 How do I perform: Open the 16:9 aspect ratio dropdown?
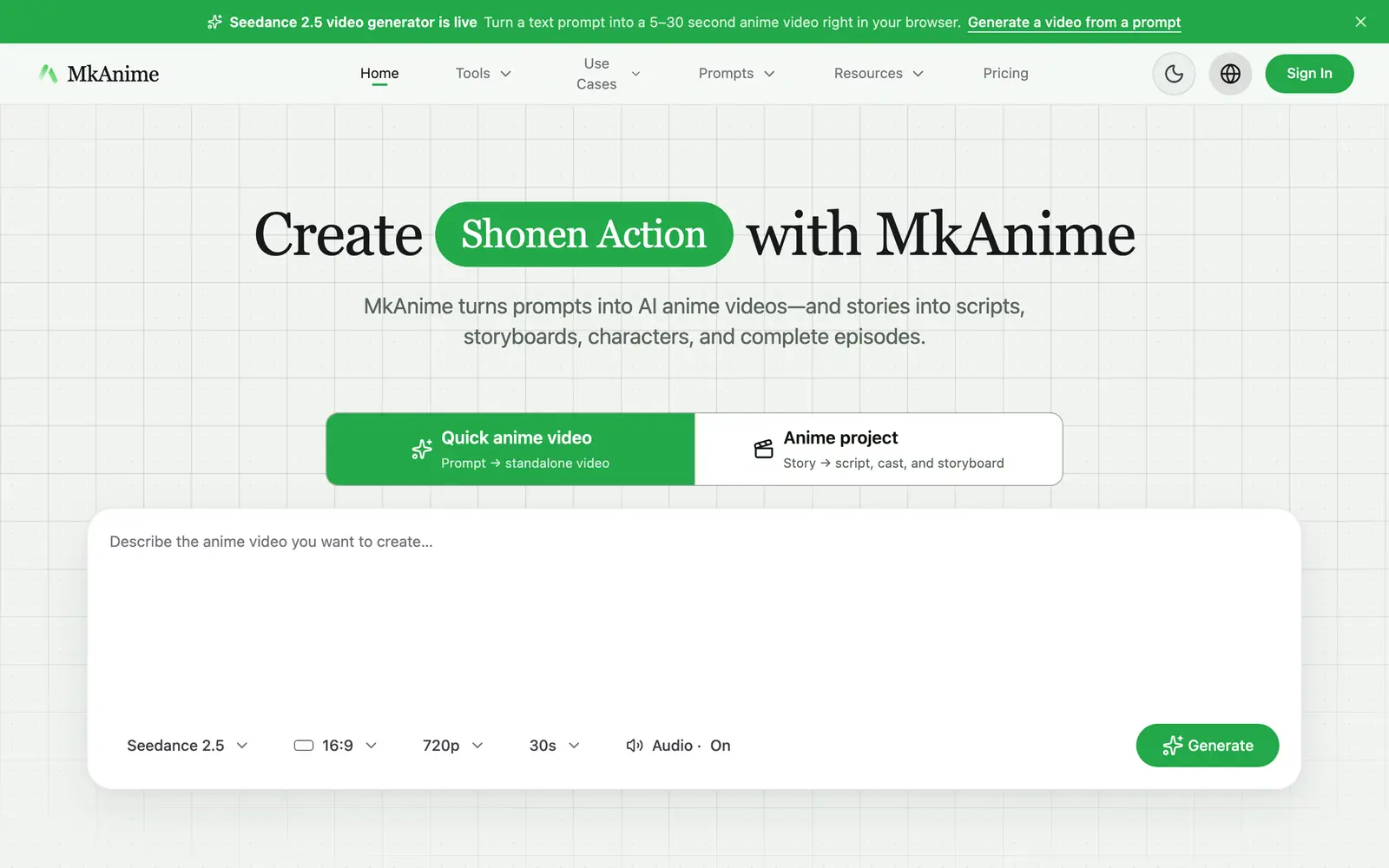(x=335, y=746)
